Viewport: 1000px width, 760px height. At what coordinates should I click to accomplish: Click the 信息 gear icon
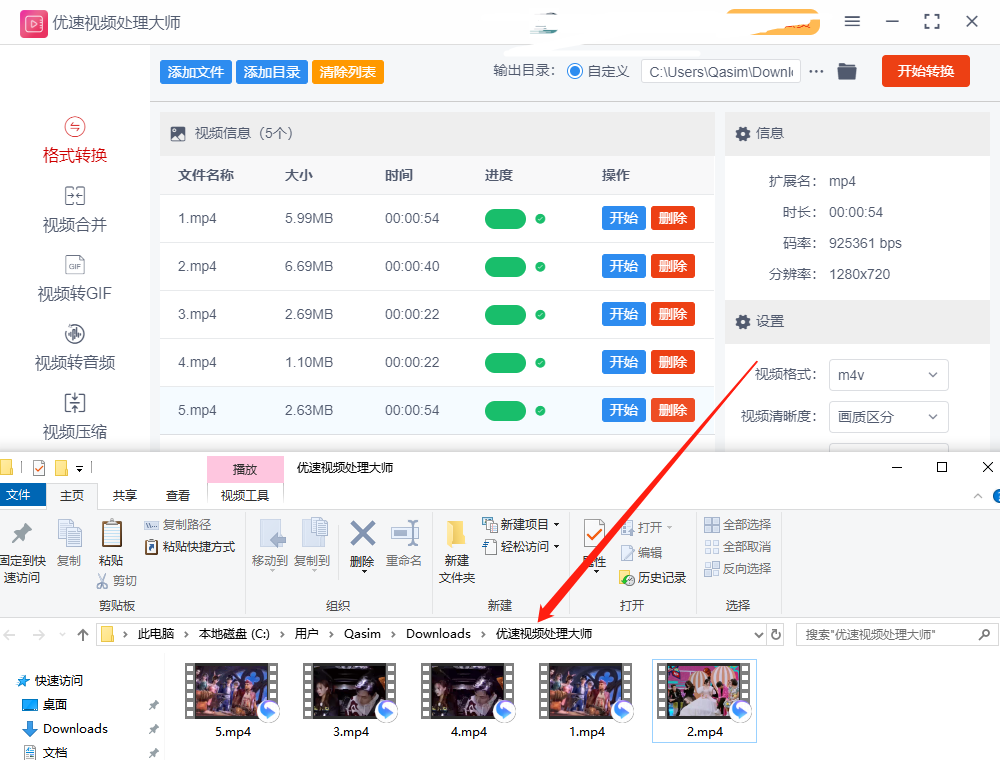[x=742, y=134]
